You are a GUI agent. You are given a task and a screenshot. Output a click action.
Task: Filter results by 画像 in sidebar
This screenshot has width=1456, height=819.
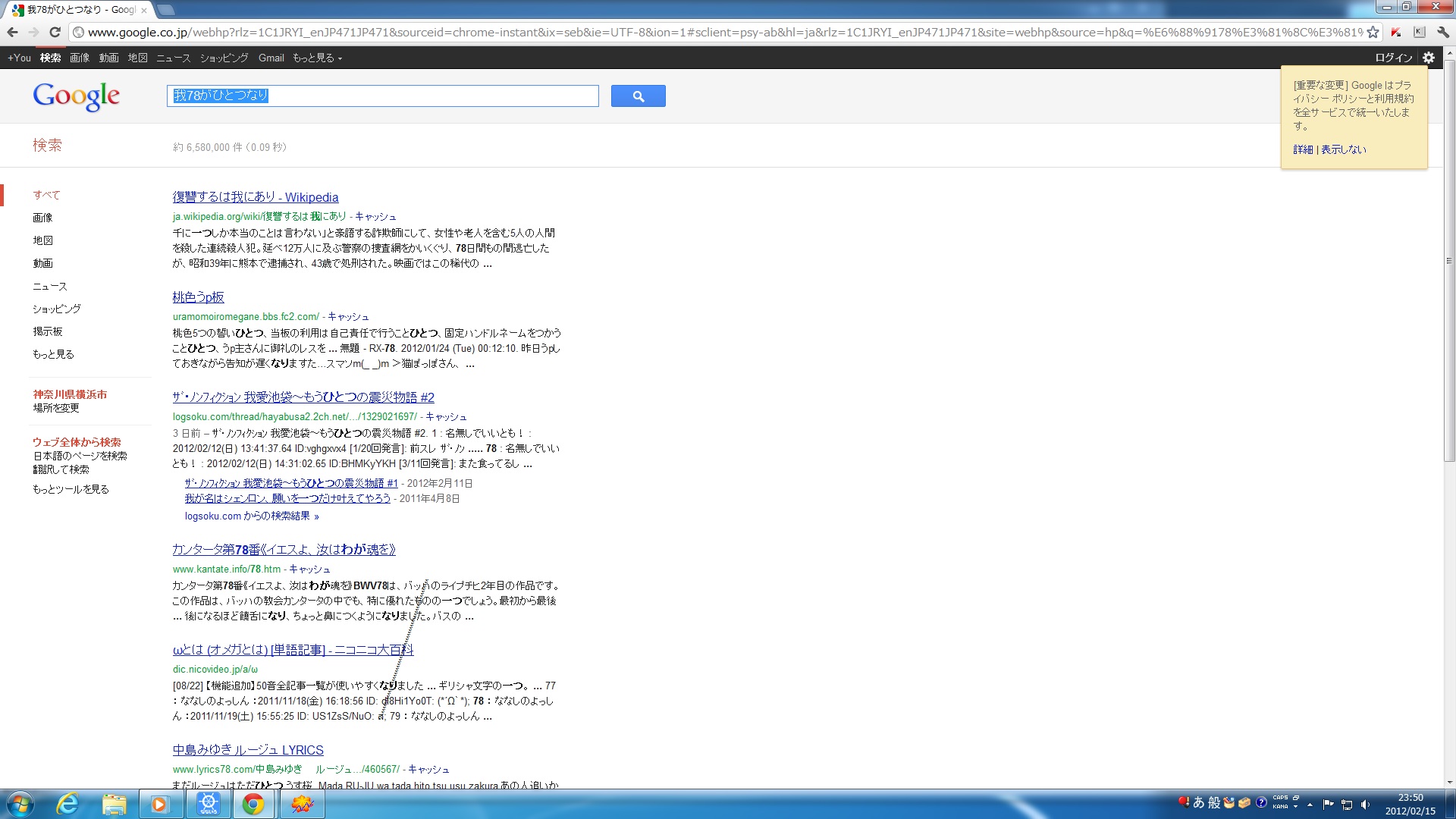[42, 218]
